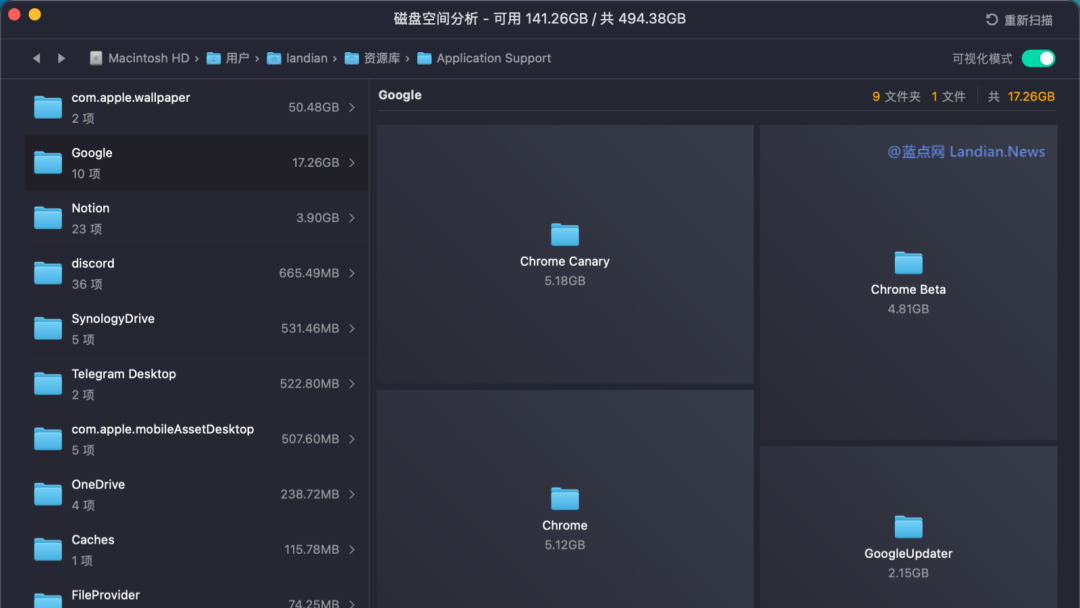Expand Google row with its chevron

pyautogui.click(x=352, y=163)
